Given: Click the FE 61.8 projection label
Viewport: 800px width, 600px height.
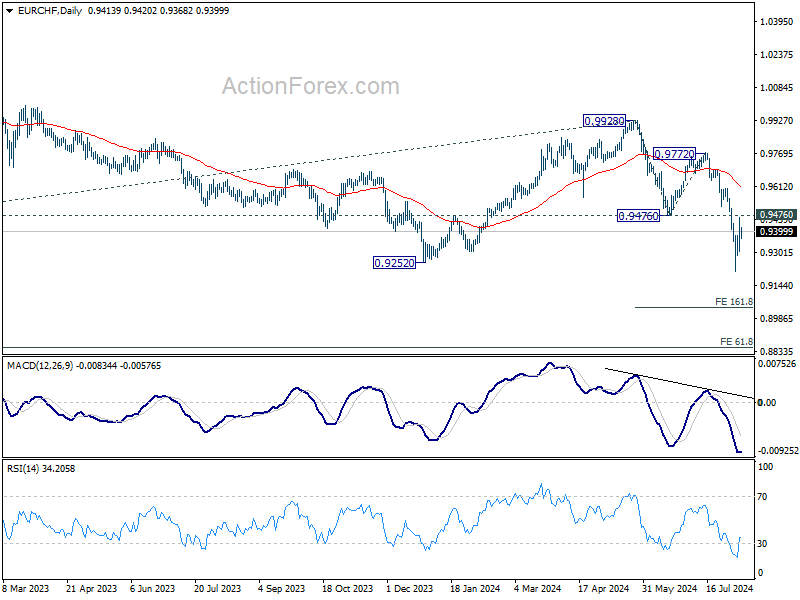Looking at the screenshot, I should (736, 341).
